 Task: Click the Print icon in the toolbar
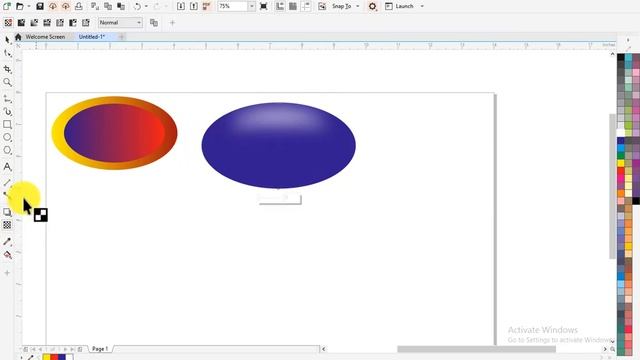tap(79, 6)
